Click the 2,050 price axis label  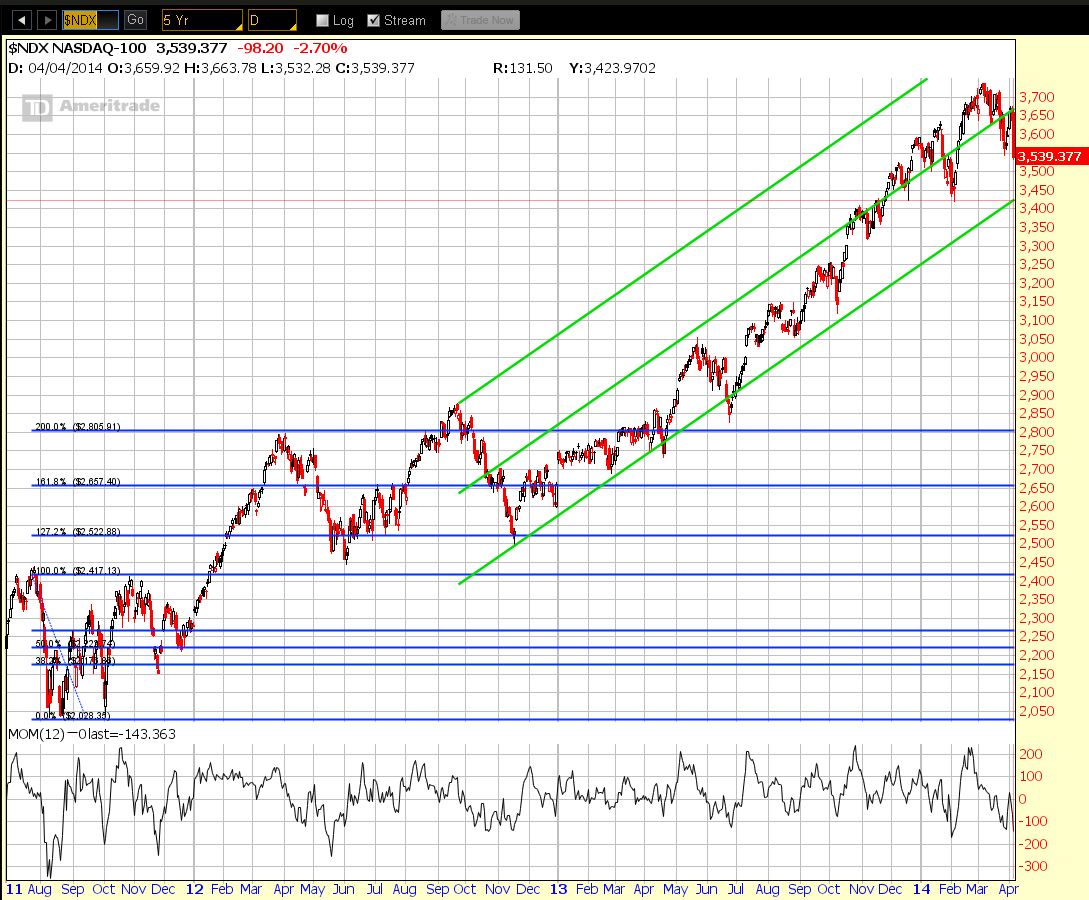(1036, 711)
